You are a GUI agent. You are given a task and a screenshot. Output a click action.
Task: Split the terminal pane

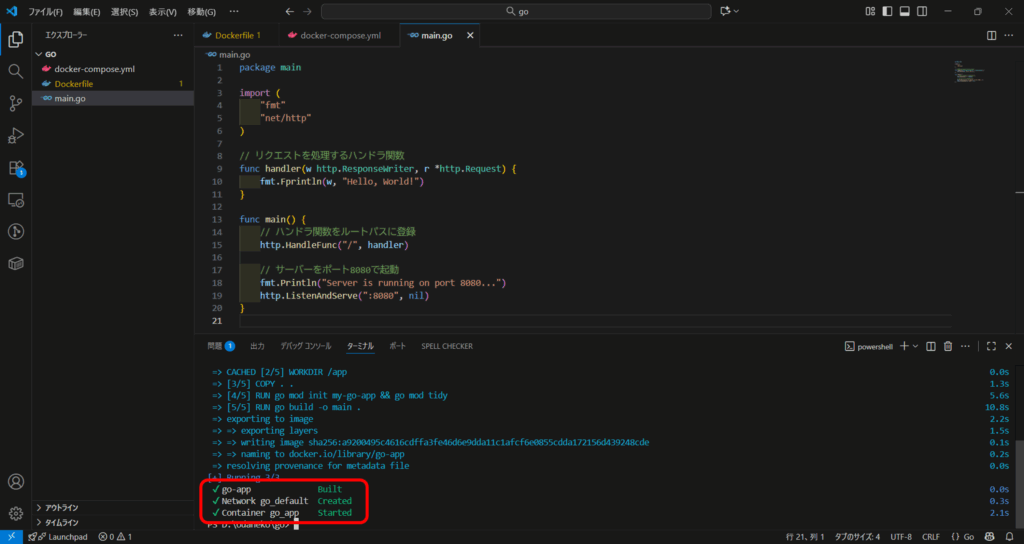[x=930, y=346]
